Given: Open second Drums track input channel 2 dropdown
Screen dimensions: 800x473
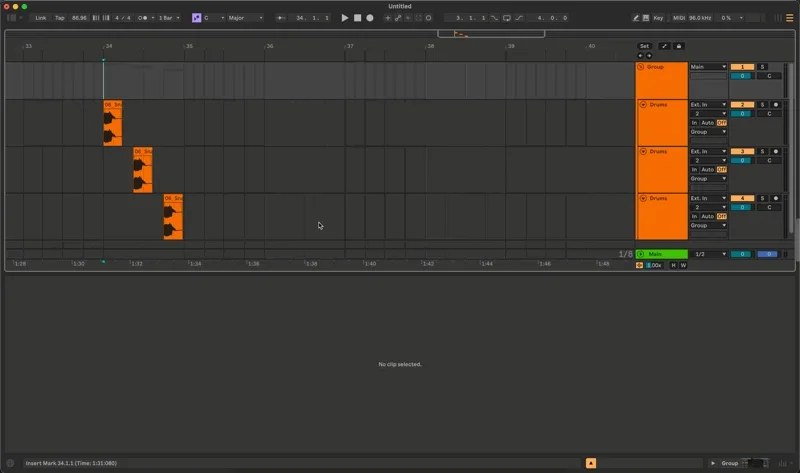Looking at the screenshot, I should [708, 161].
